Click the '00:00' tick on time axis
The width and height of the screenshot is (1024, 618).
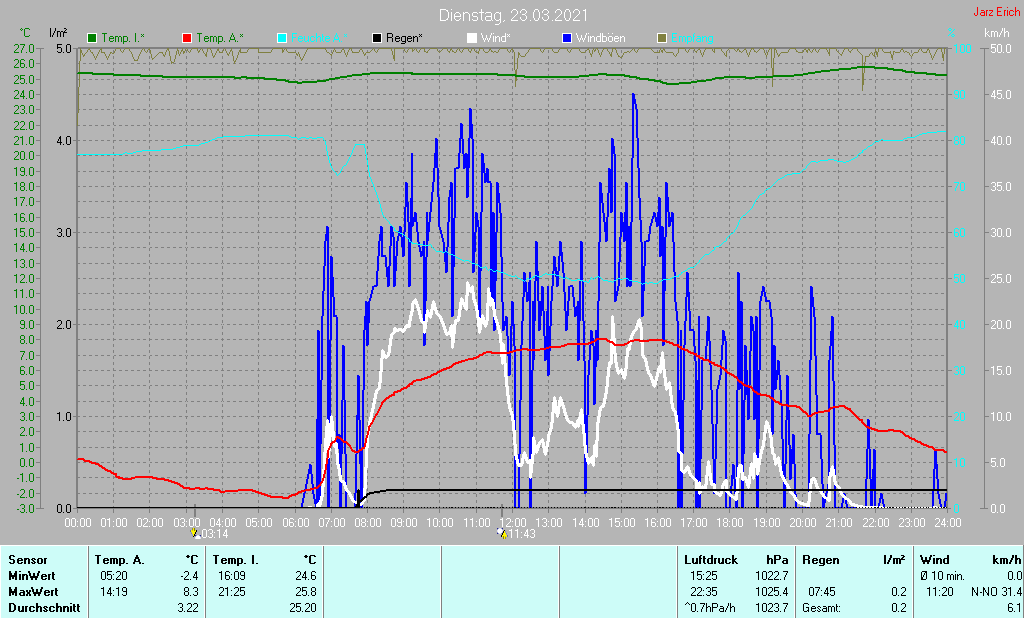coord(78,523)
